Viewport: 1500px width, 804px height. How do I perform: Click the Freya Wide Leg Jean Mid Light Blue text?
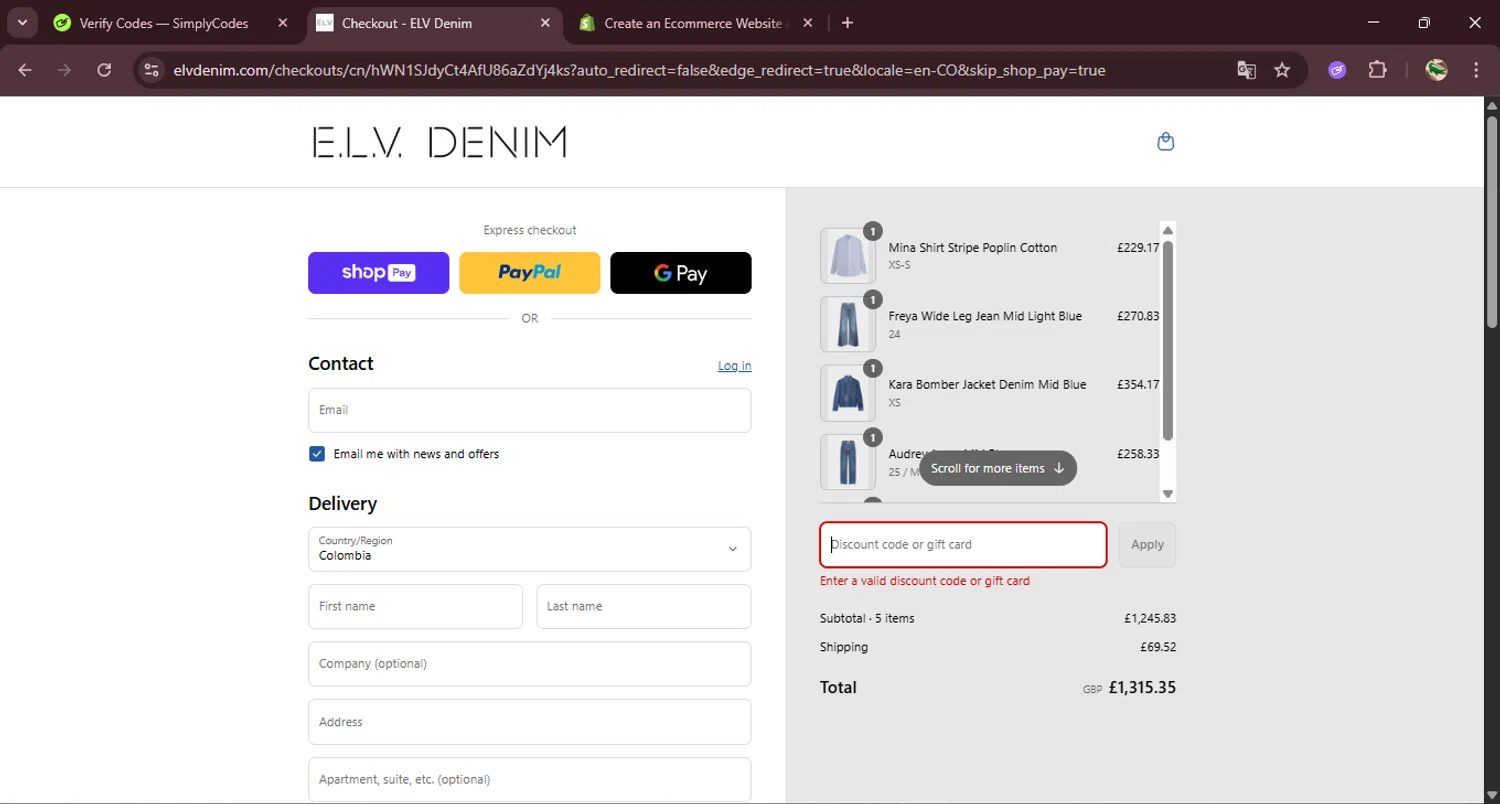pyautogui.click(x=985, y=316)
